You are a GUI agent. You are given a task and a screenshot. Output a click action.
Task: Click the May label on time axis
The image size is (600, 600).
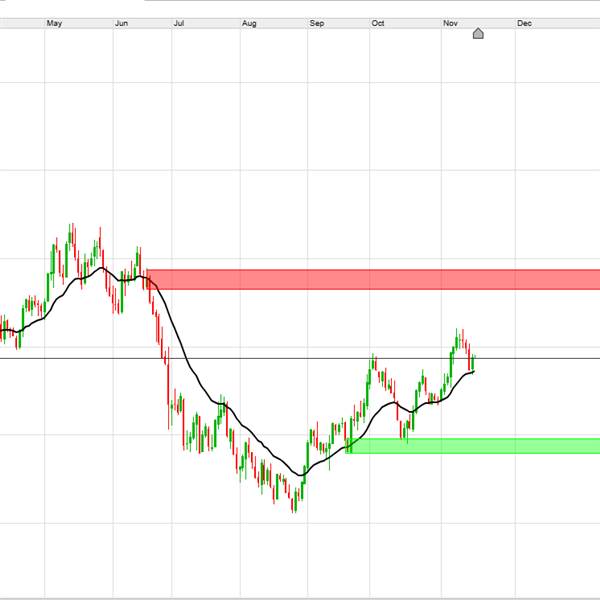54,23
